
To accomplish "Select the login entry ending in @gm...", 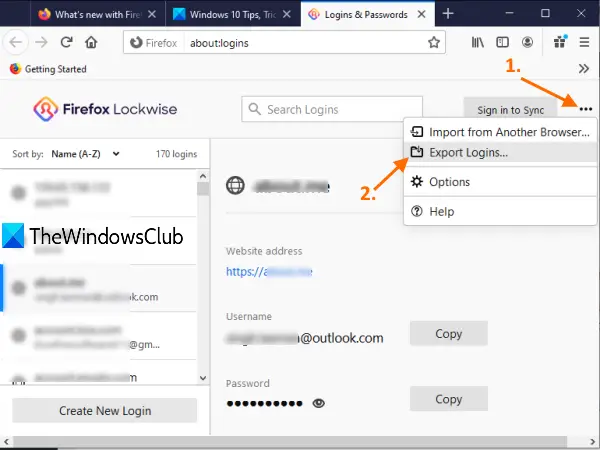I will pos(98,336).
